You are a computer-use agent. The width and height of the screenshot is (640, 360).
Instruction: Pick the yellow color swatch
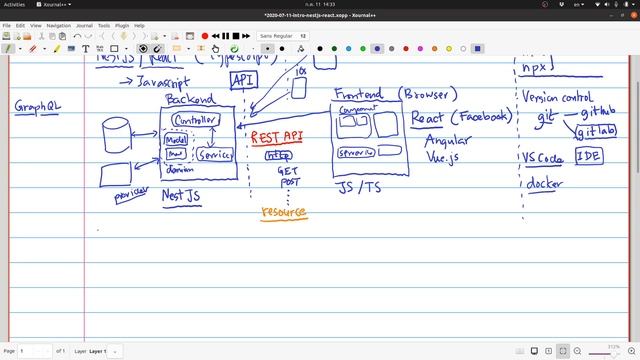click(x=449, y=49)
